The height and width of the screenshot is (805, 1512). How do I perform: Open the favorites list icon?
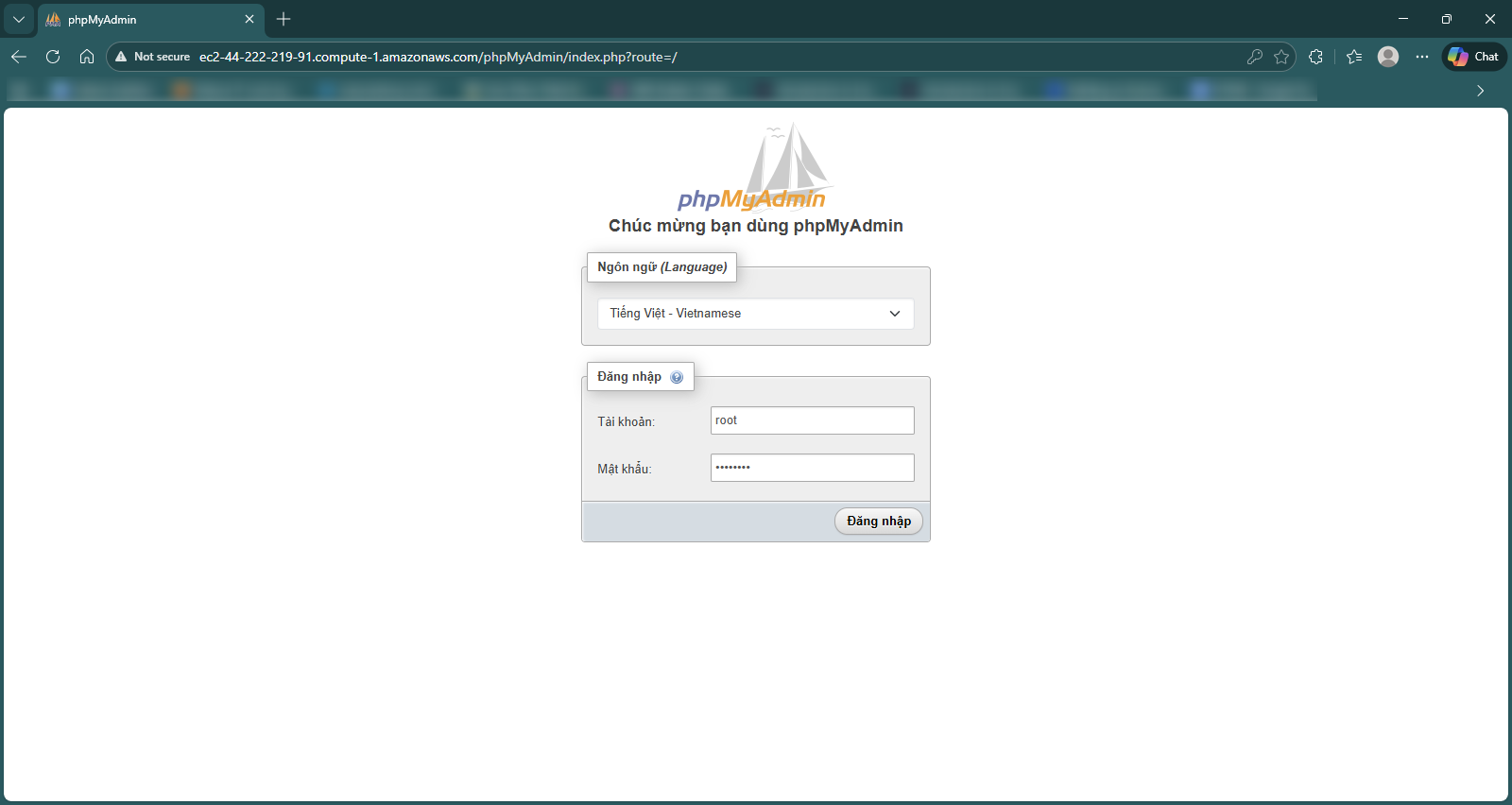[x=1354, y=57]
